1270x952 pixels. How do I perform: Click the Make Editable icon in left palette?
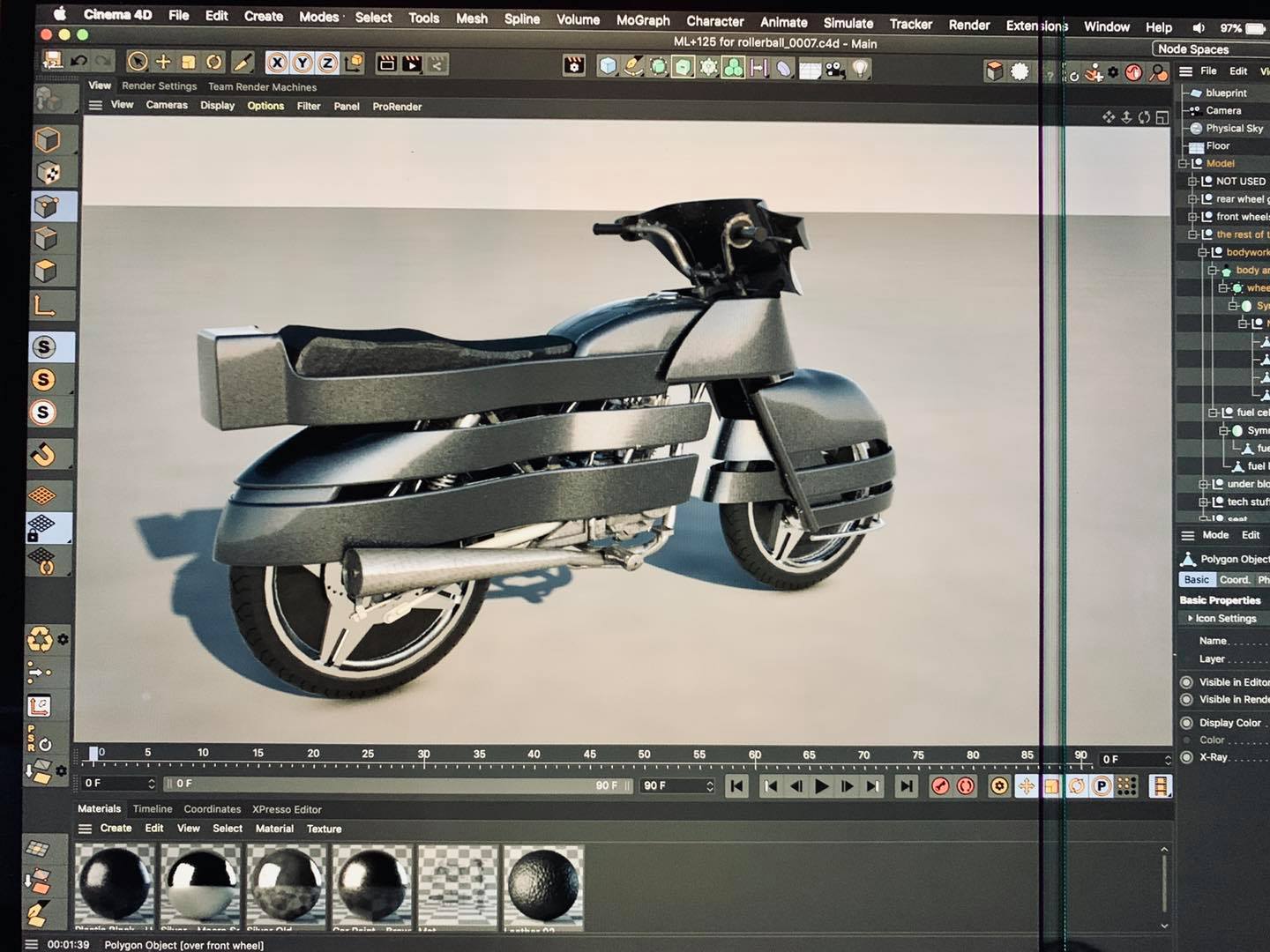tap(49, 100)
